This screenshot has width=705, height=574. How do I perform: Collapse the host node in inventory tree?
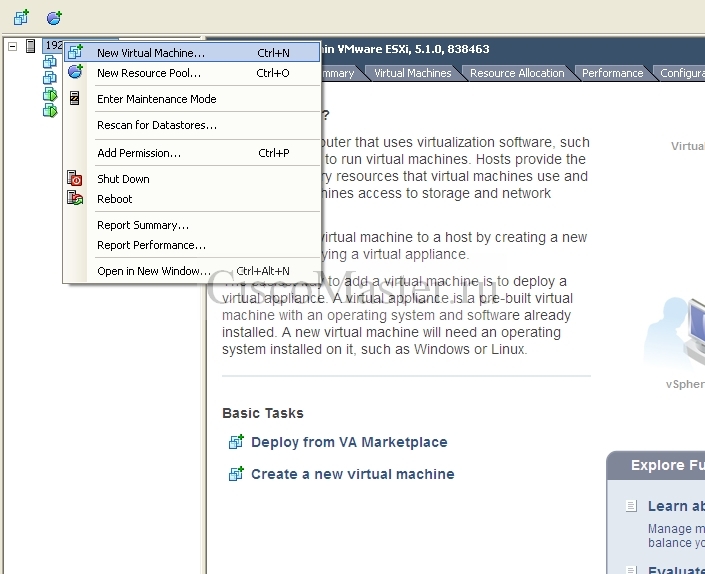[x=13, y=46]
